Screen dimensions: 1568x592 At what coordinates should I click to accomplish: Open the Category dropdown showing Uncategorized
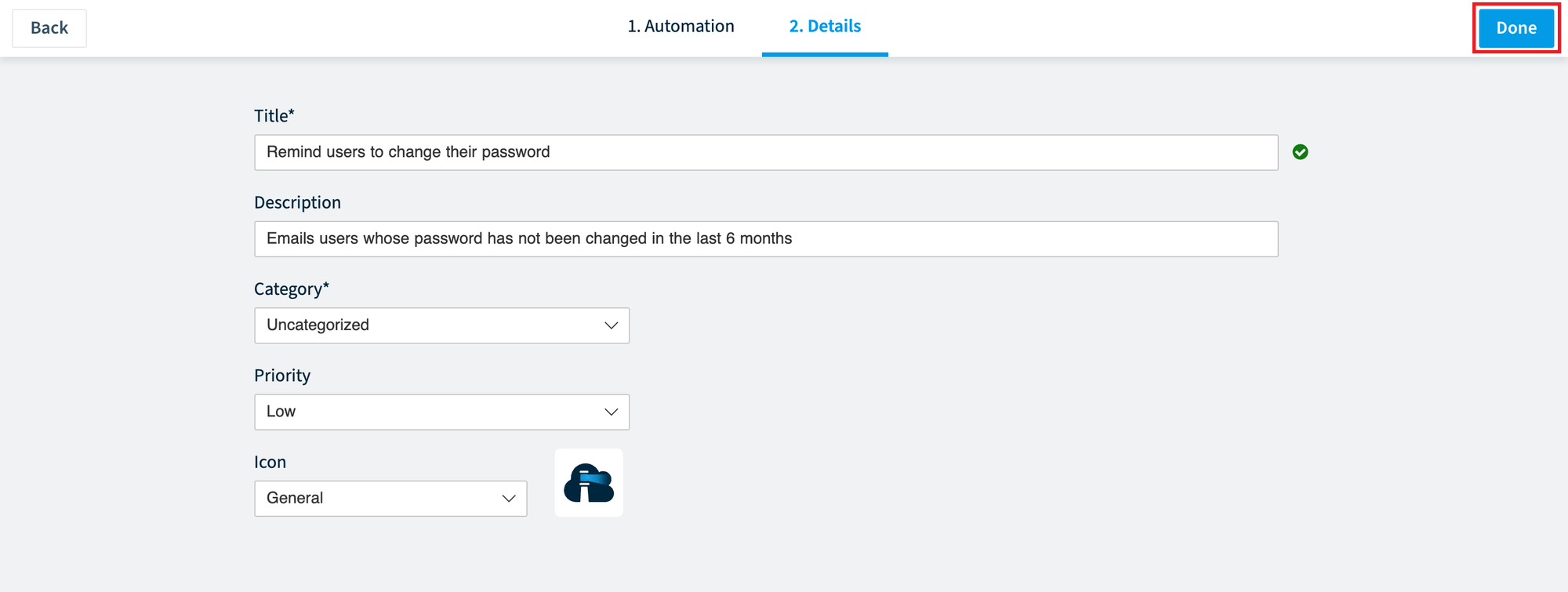pos(441,325)
